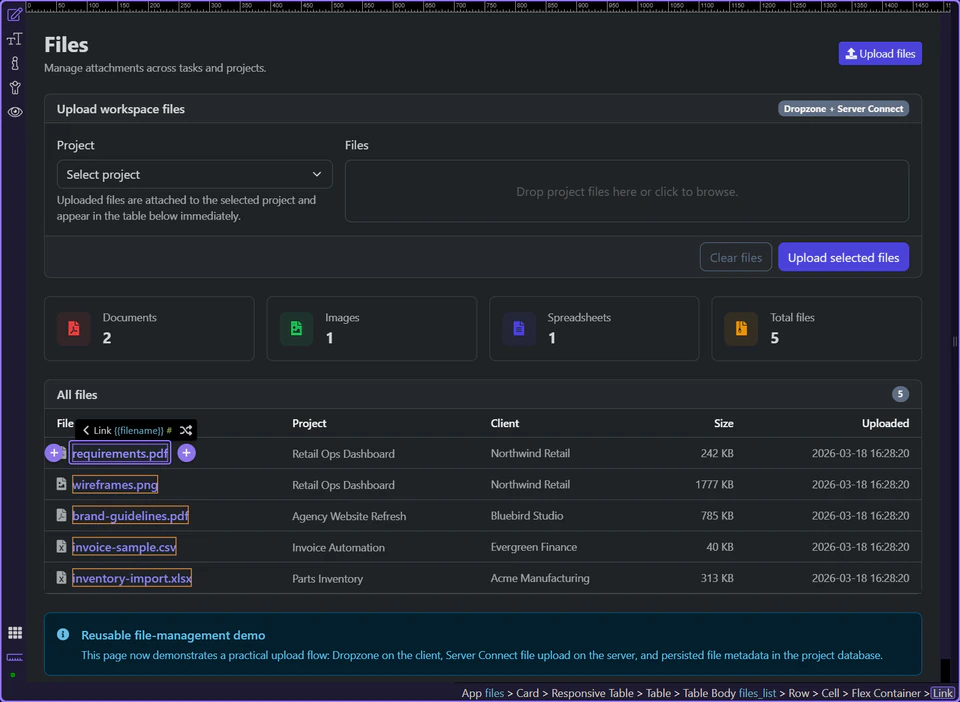Click the red PDF icon on Documents card
Screen dimensions: 960x702
[74, 328]
